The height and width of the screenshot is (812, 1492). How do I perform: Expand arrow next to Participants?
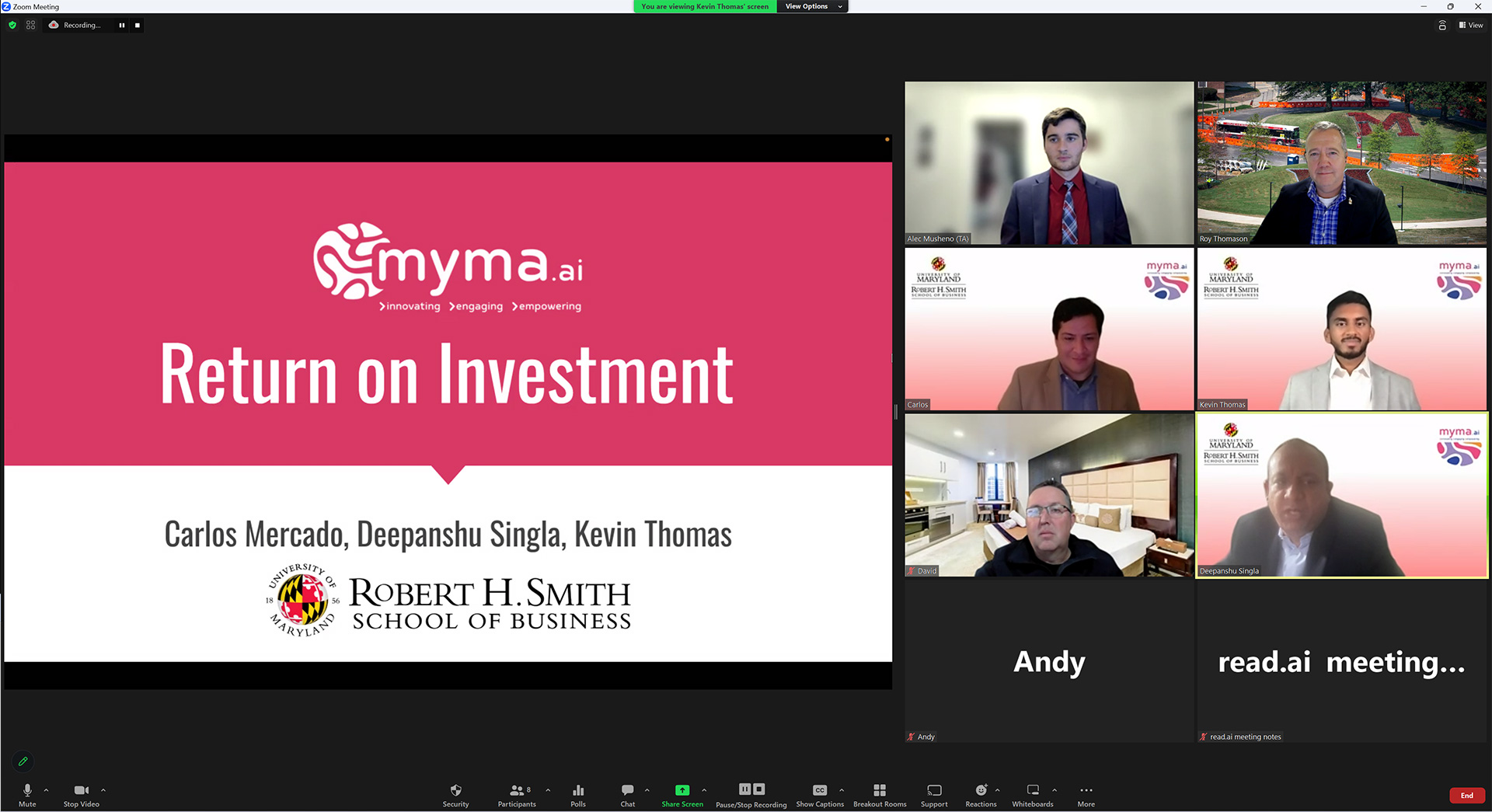(548, 790)
